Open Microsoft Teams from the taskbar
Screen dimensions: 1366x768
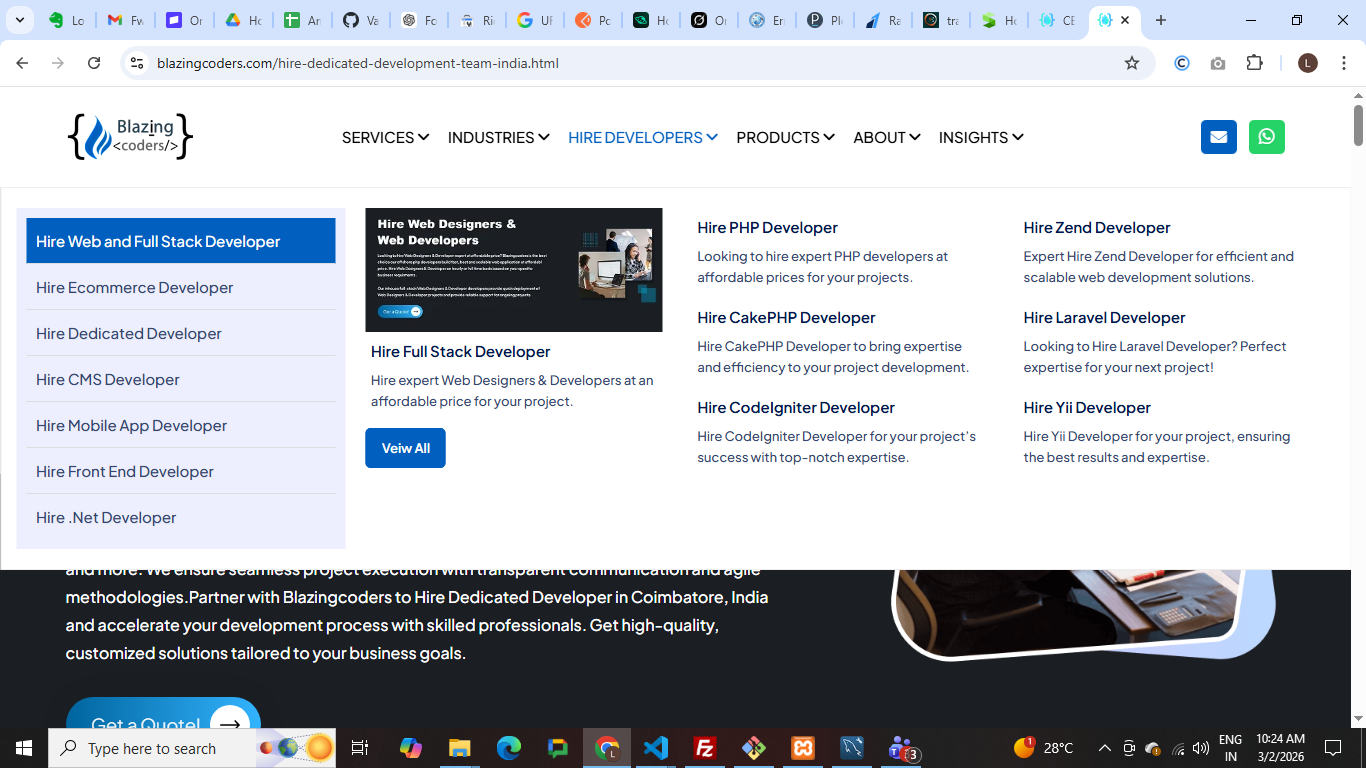coord(903,748)
